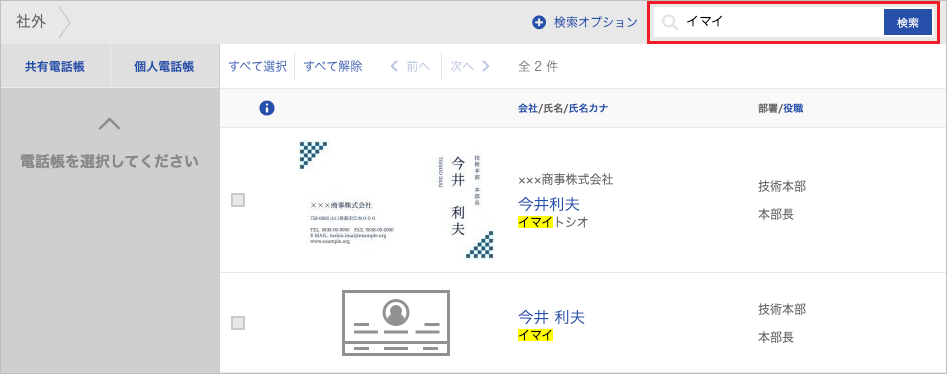Screen dimensions: 947x374
Task: Sort by the 氏名 column header
Action: point(553,109)
